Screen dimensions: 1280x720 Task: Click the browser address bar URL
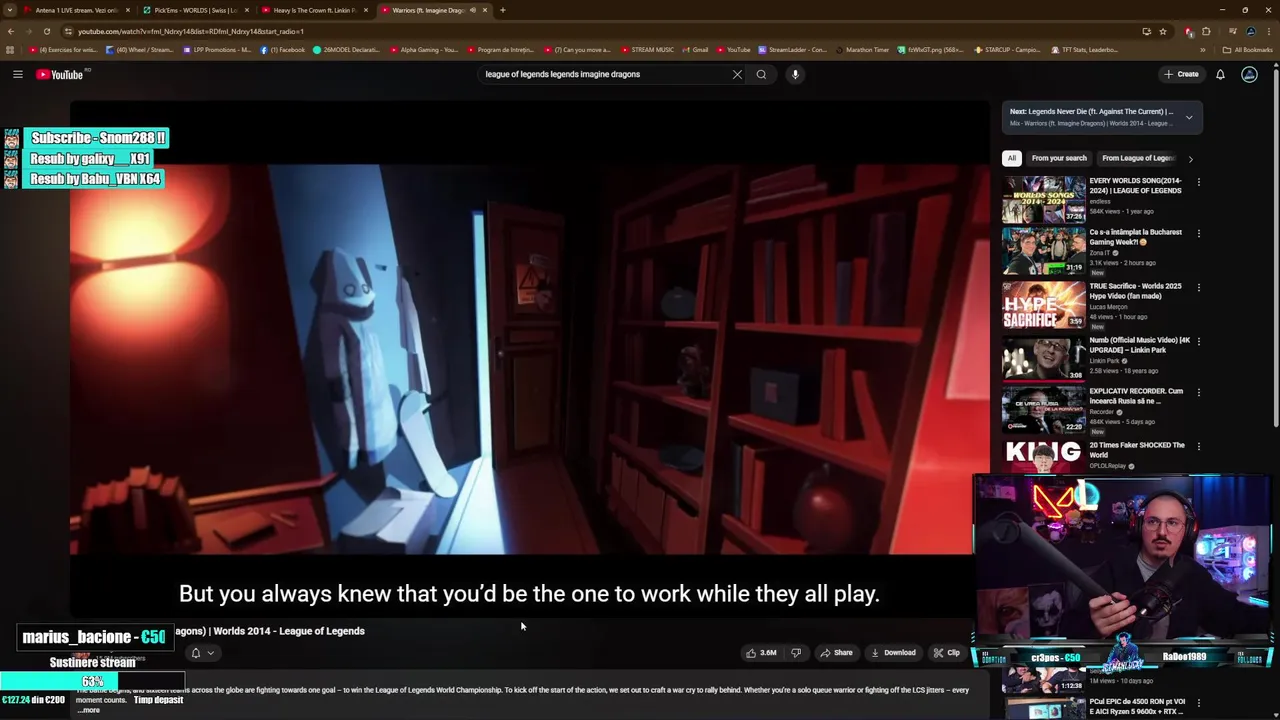(190, 31)
